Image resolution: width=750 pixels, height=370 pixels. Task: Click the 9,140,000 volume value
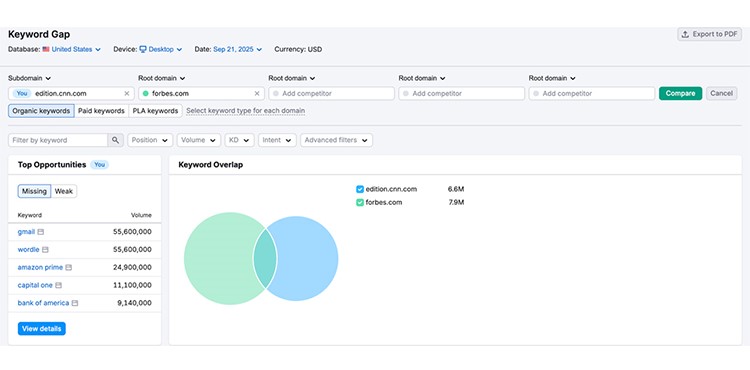(134, 303)
